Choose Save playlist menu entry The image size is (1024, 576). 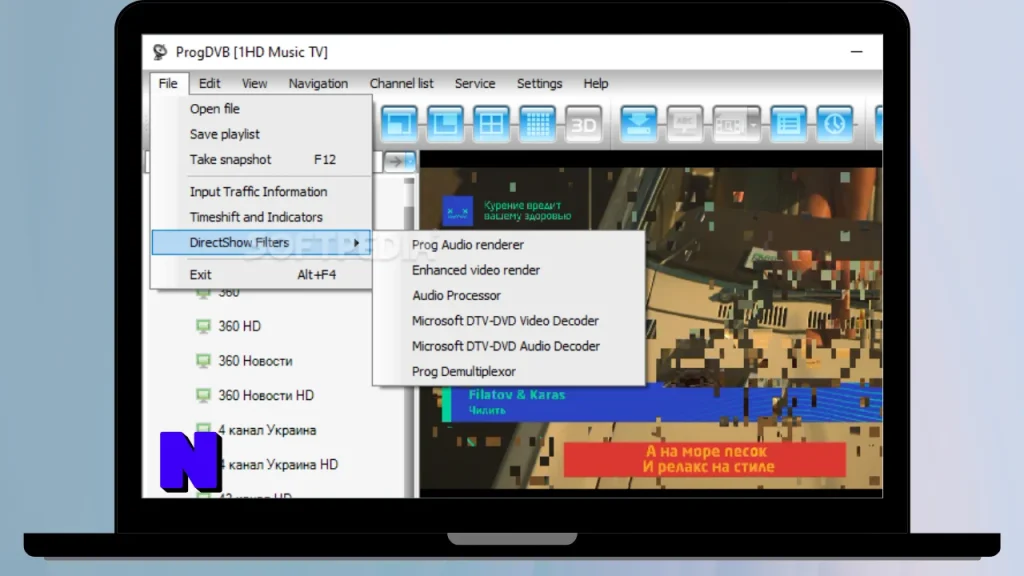(261, 135)
